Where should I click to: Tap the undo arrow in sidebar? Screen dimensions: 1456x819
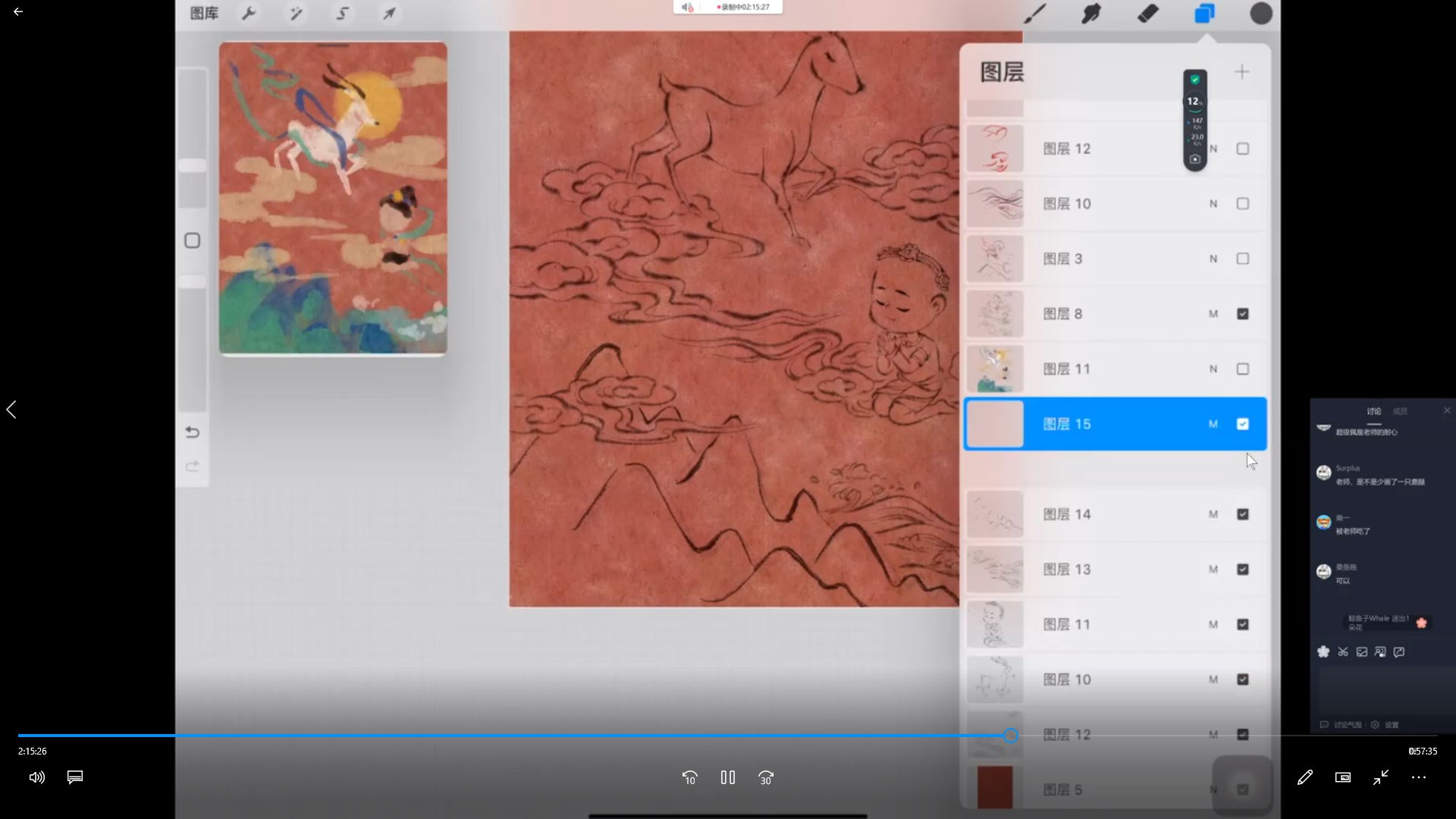(193, 432)
